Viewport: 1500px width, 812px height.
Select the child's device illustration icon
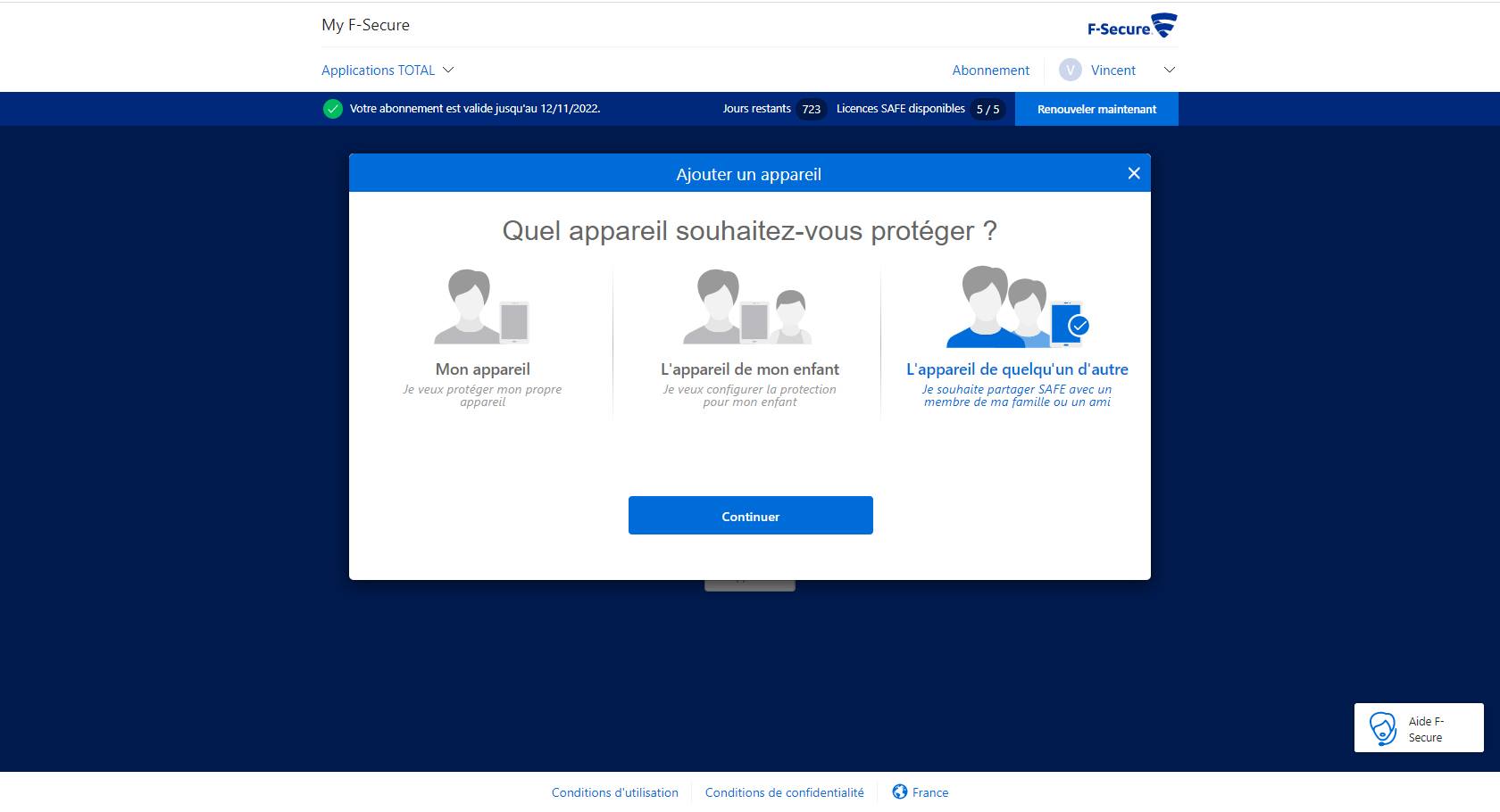748,307
